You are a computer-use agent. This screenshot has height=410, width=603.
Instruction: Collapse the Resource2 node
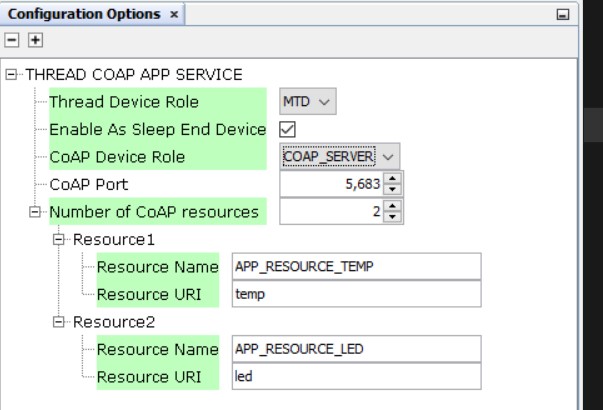pos(58,322)
